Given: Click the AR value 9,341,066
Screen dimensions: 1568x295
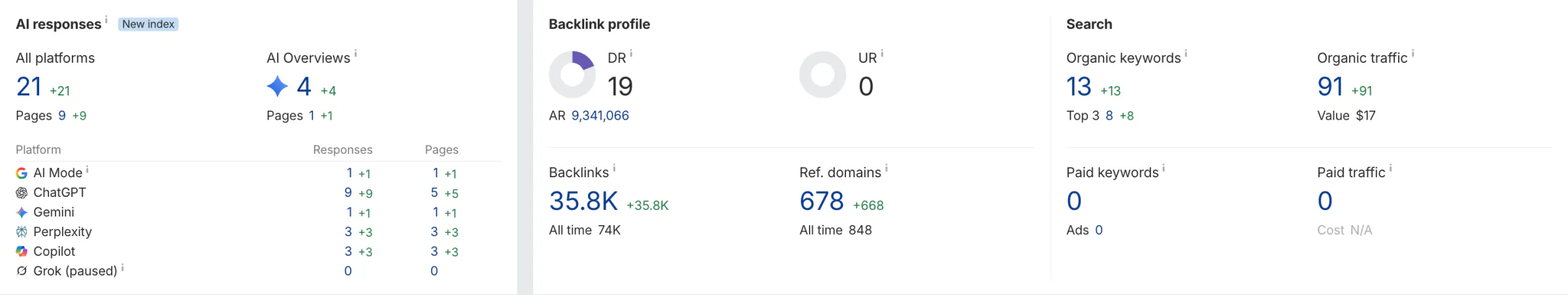Looking at the screenshot, I should click(600, 116).
